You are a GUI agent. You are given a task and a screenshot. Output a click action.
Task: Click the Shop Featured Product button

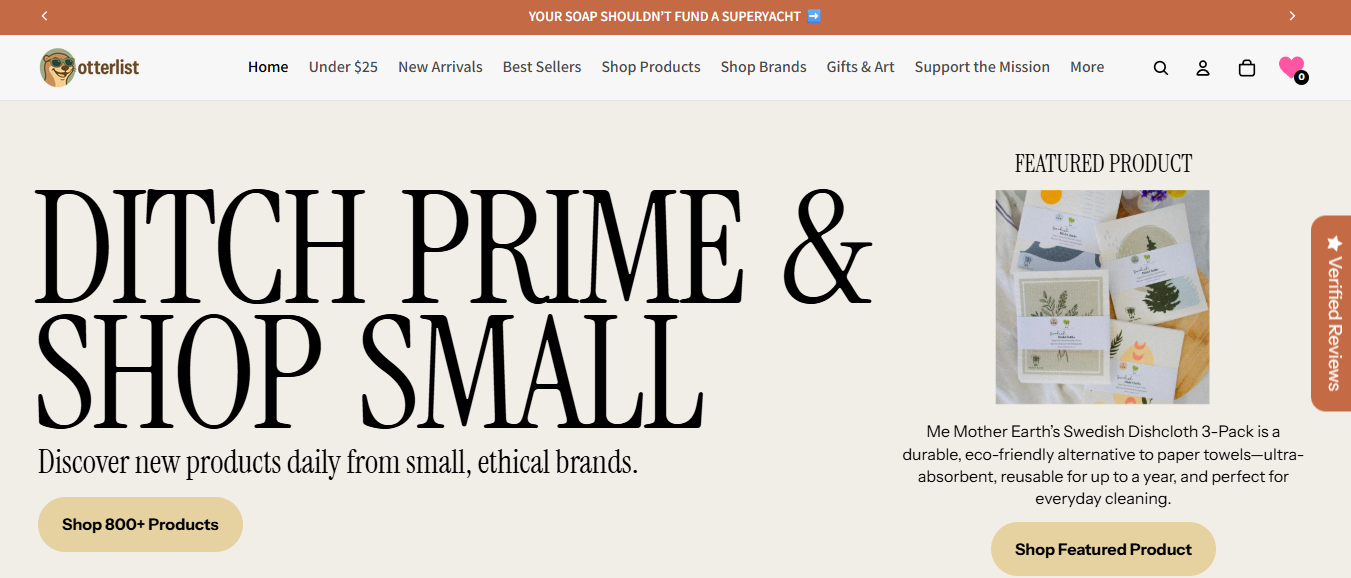tap(1103, 549)
